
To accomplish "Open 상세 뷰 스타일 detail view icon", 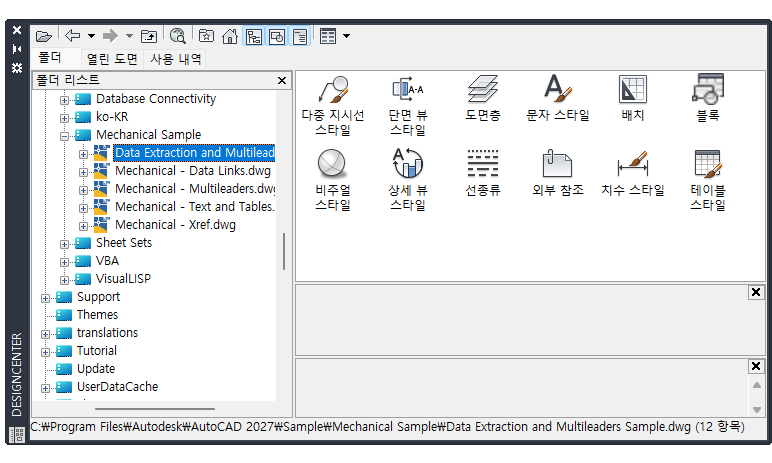I will pyautogui.click(x=408, y=180).
